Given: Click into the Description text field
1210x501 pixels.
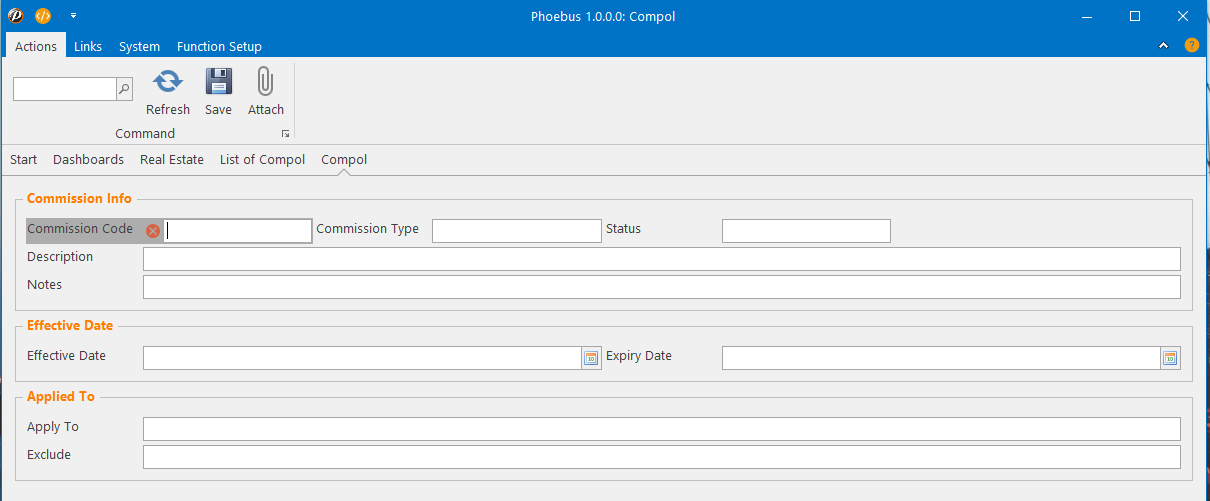Looking at the screenshot, I should coord(661,259).
